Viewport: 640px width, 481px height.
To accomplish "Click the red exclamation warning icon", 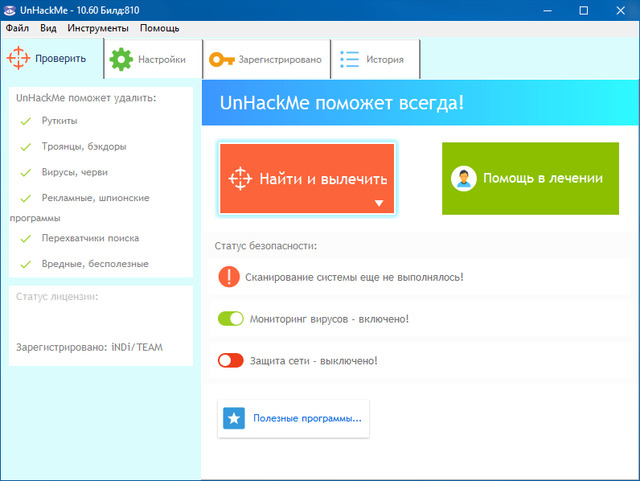I will click(x=230, y=277).
